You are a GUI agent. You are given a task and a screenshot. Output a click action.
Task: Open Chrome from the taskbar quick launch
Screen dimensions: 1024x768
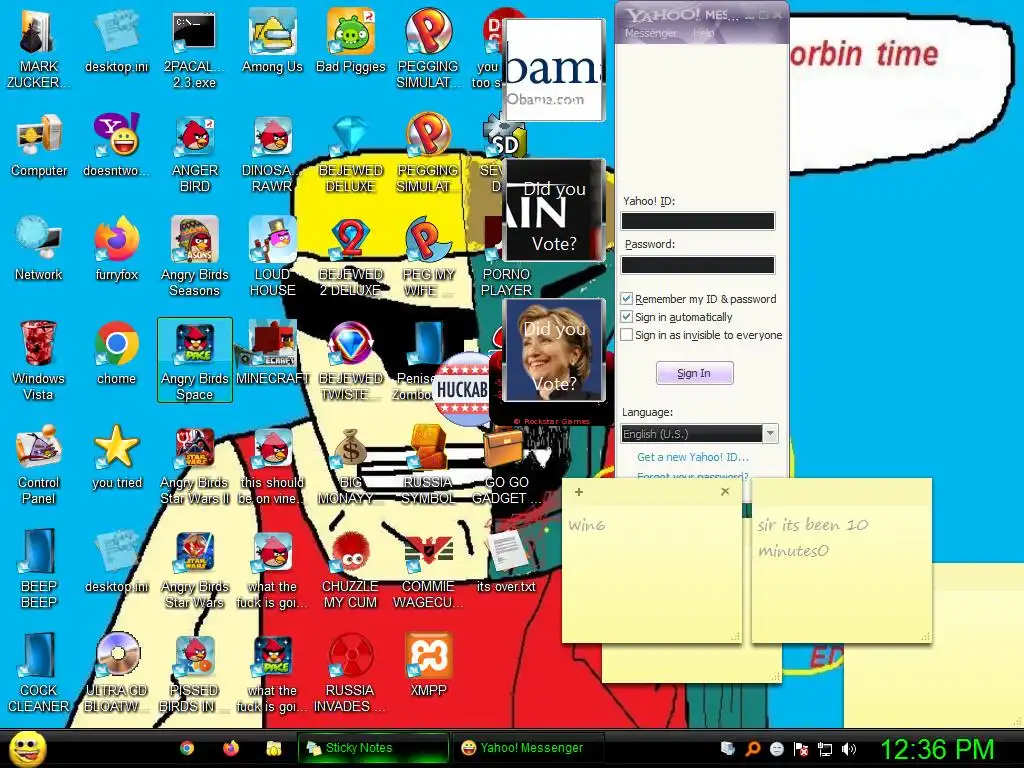tap(187, 748)
